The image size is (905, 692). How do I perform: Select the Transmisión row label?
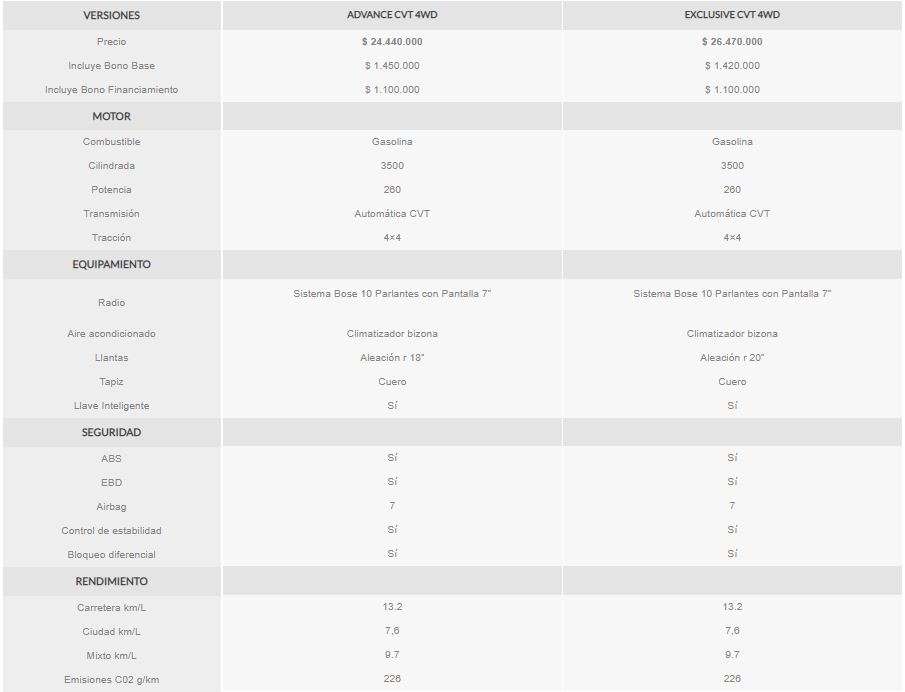[x=111, y=214]
